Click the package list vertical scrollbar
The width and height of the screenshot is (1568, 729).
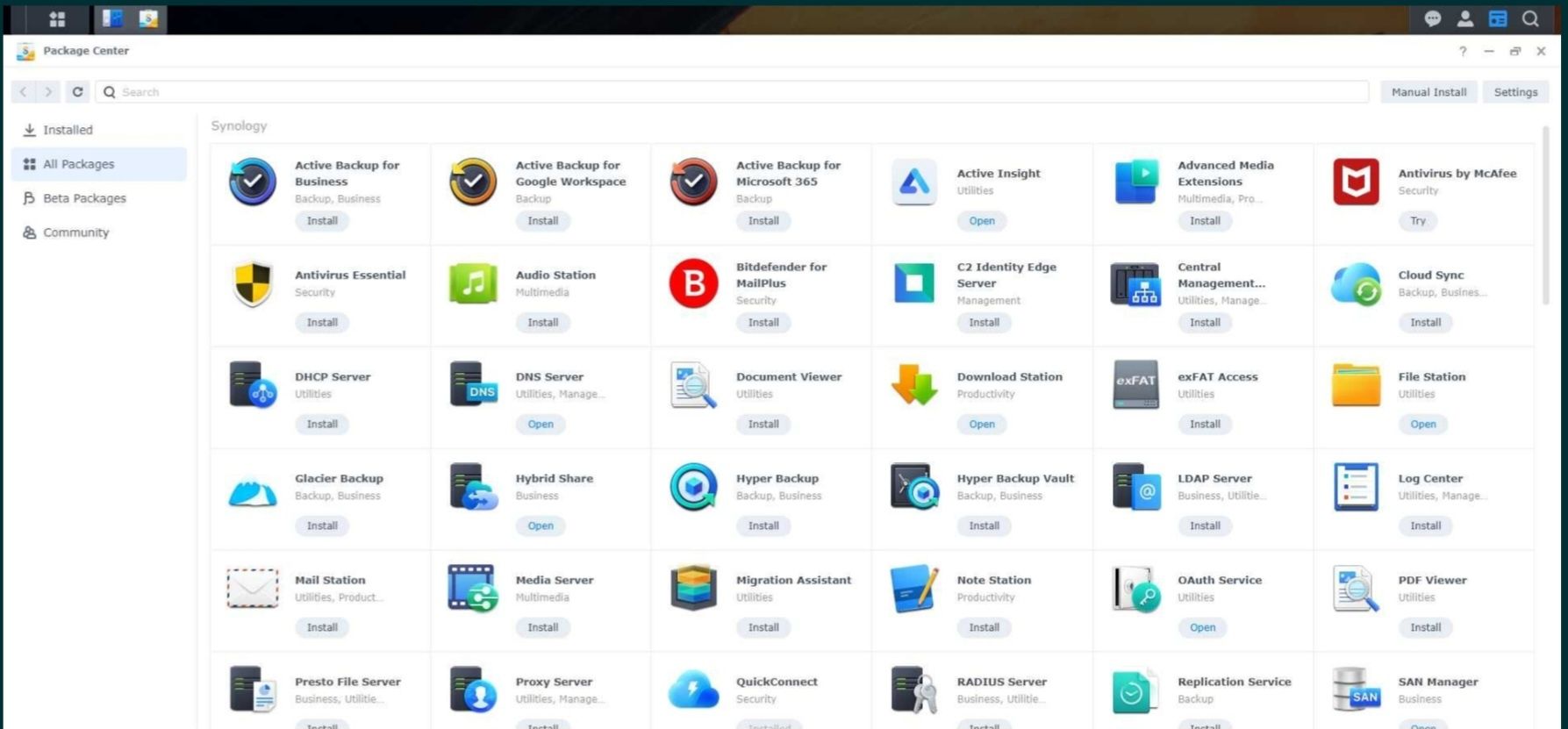point(1545,216)
